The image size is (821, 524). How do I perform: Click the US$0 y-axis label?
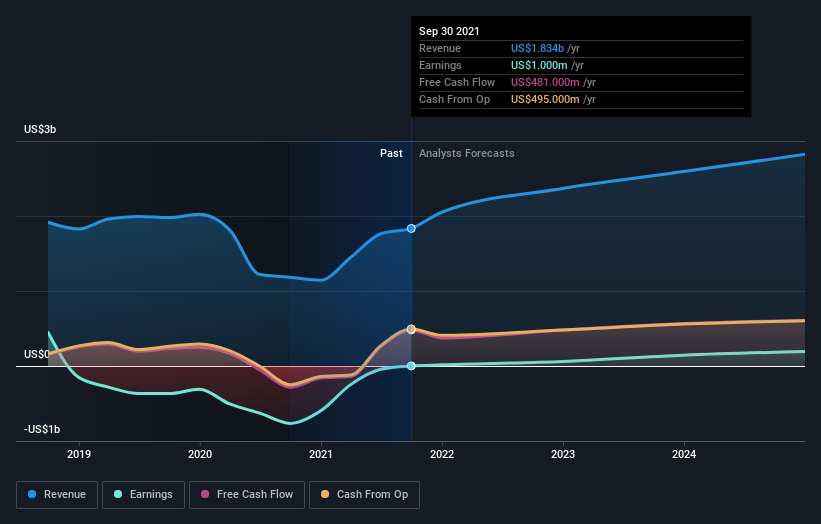pyautogui.click(x=37, y=354)
